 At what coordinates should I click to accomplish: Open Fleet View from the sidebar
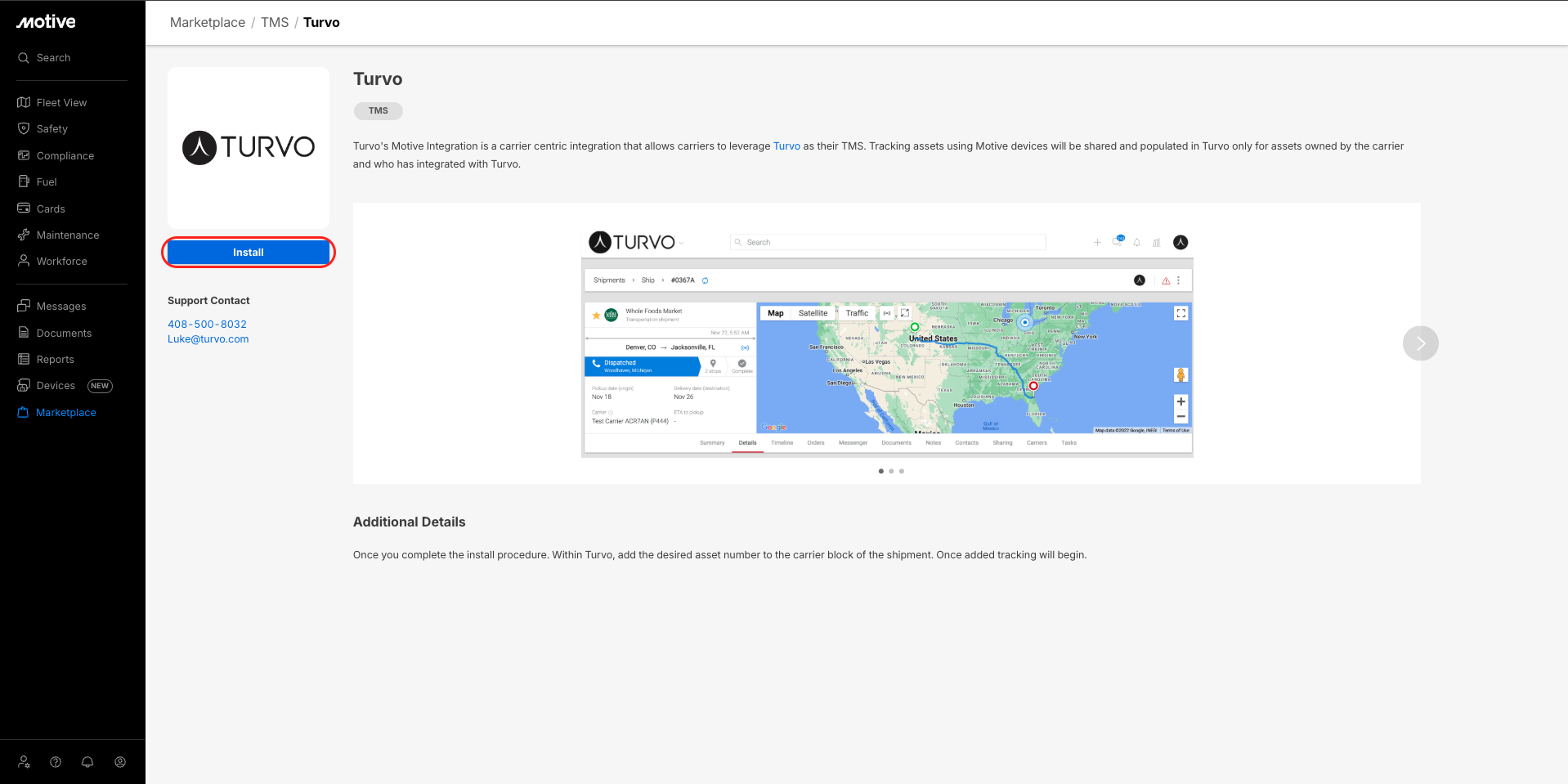pyautogui.click(x=61, y=102)
